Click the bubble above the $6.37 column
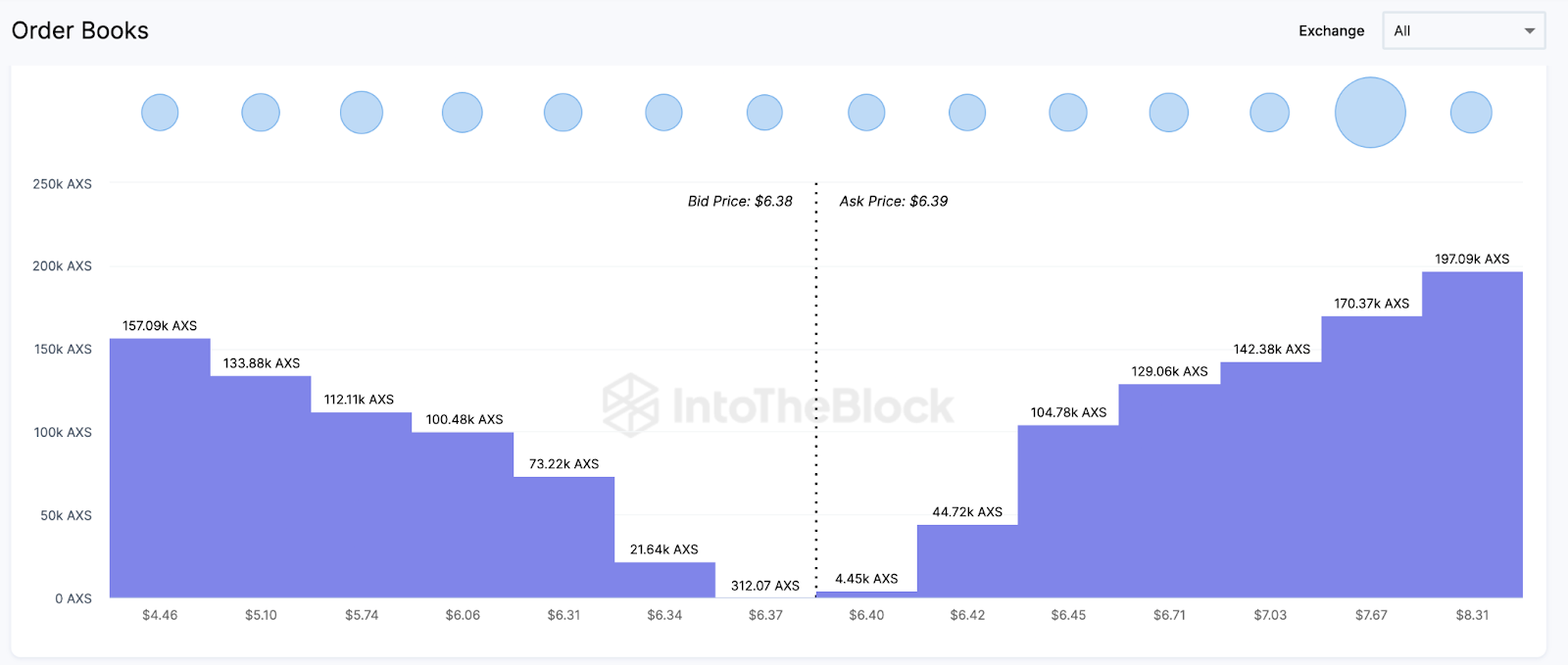This screenshot has height=665, width=1568. tap(764, 113)
